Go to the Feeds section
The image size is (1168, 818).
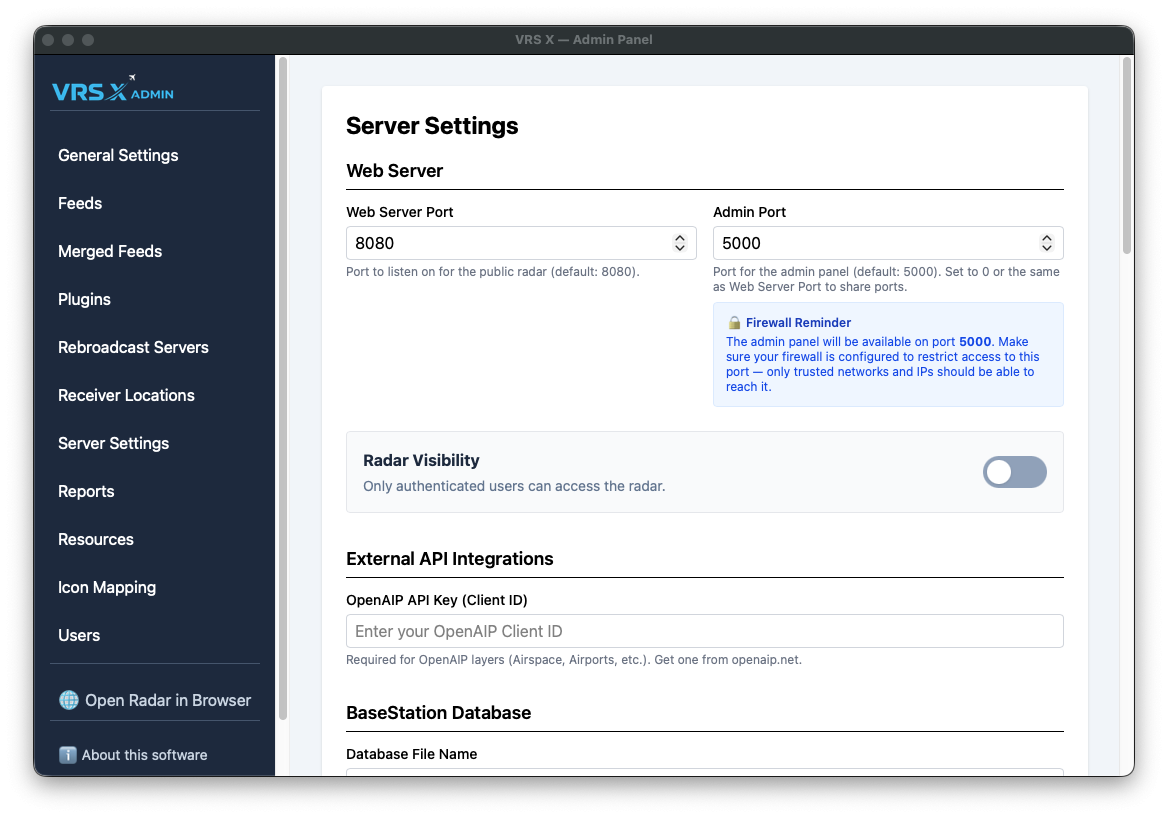(x=80, y=203)
